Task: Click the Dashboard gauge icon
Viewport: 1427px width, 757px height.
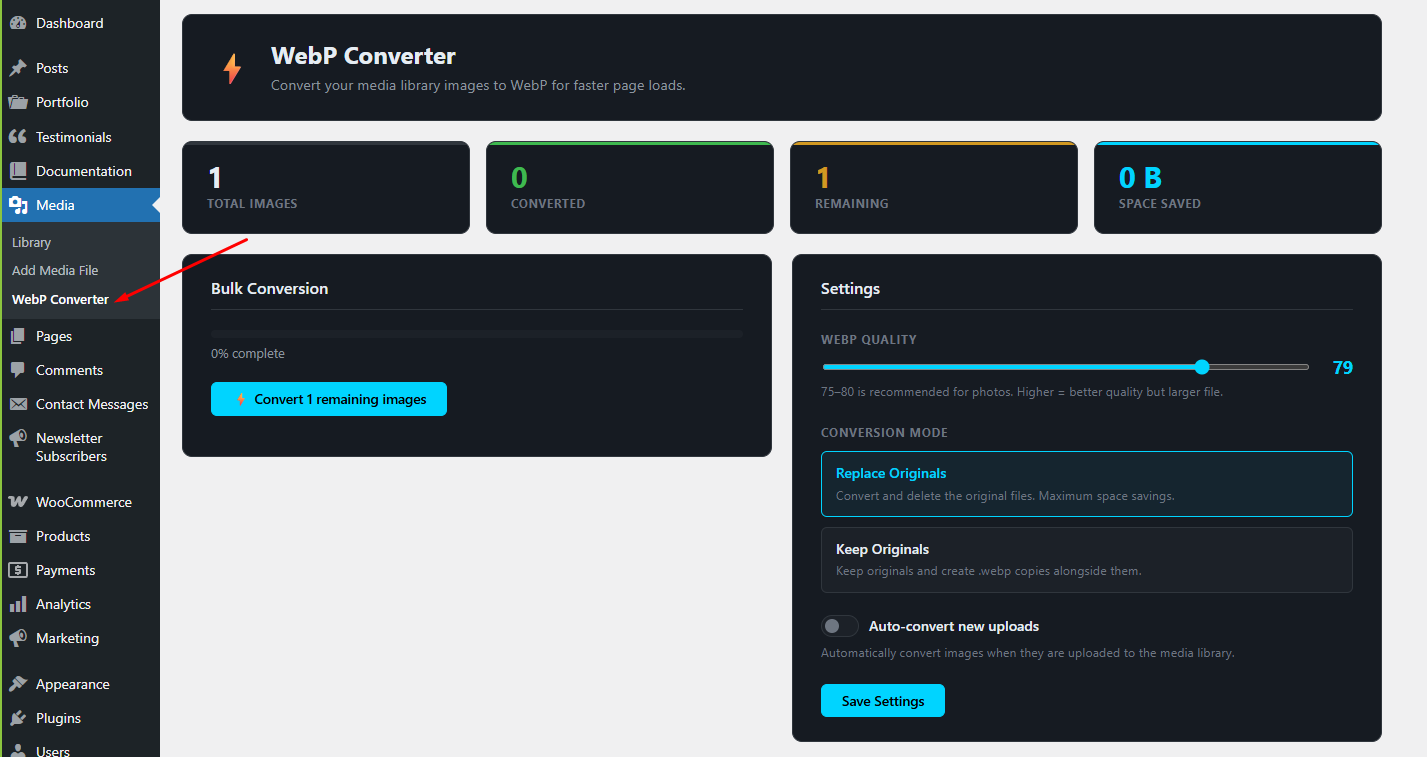Action: 18,23
